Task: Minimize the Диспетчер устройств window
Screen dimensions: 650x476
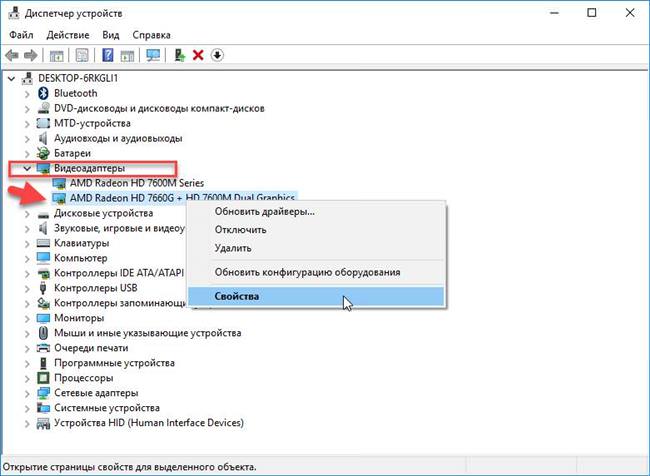Action: click(554, 13)
